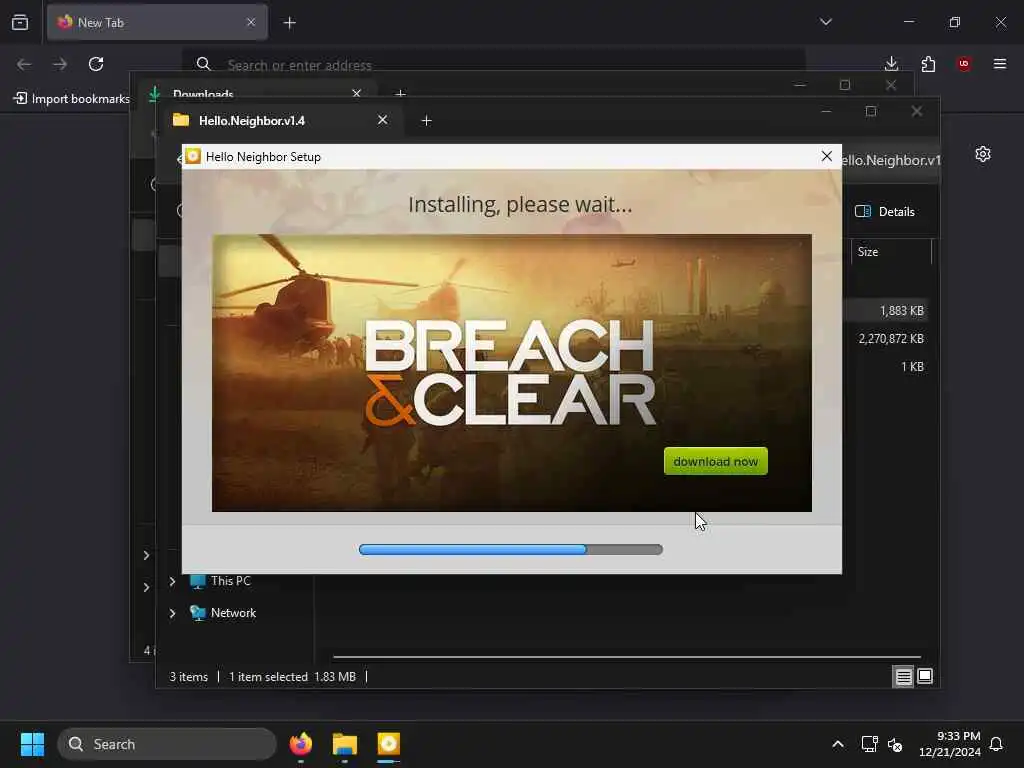Switch Explorer to large thumbnails view
This screenshot has width=1024, height=768.
pos(925,677)
